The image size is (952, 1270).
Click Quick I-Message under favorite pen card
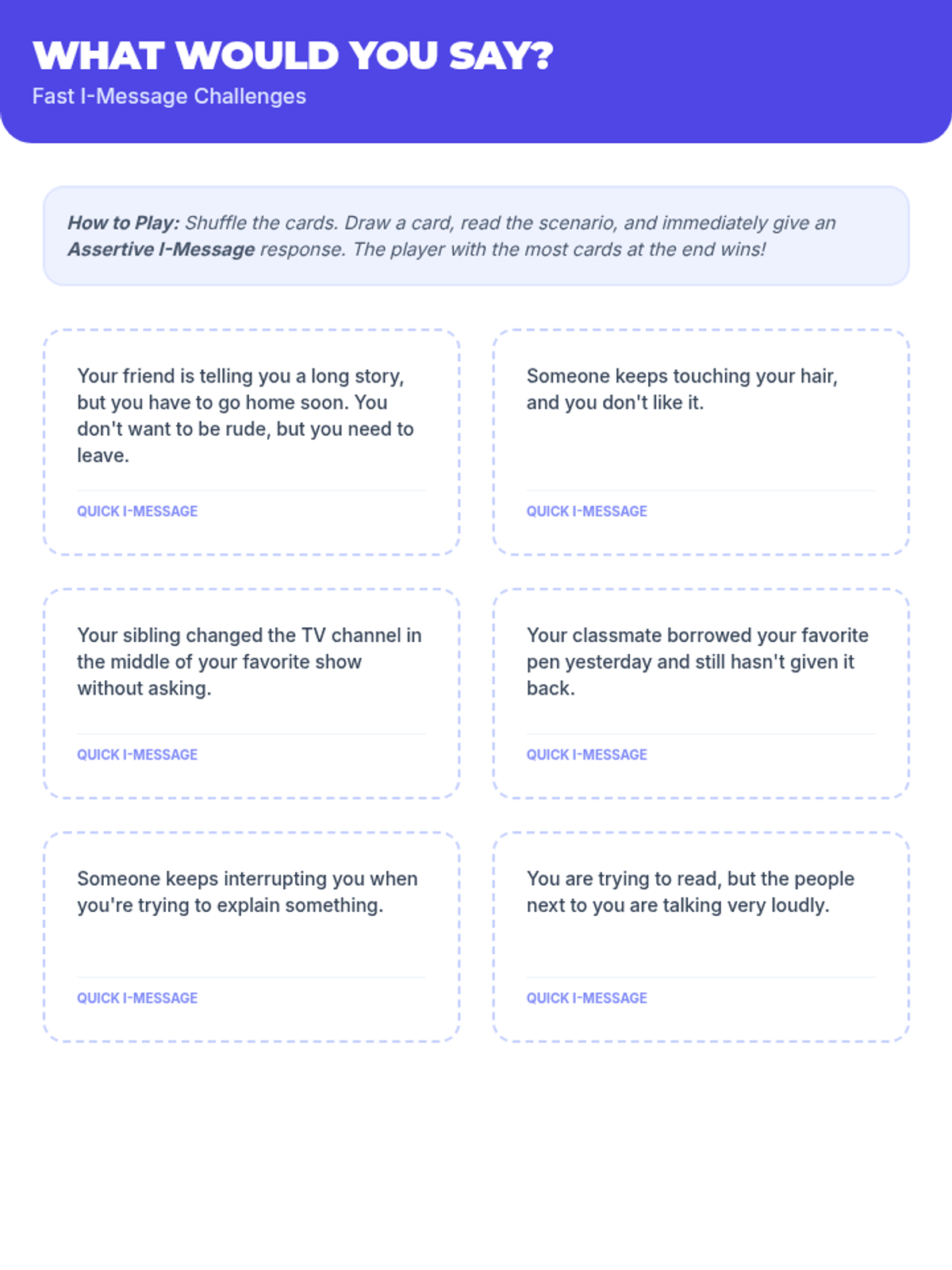point(587,755)
